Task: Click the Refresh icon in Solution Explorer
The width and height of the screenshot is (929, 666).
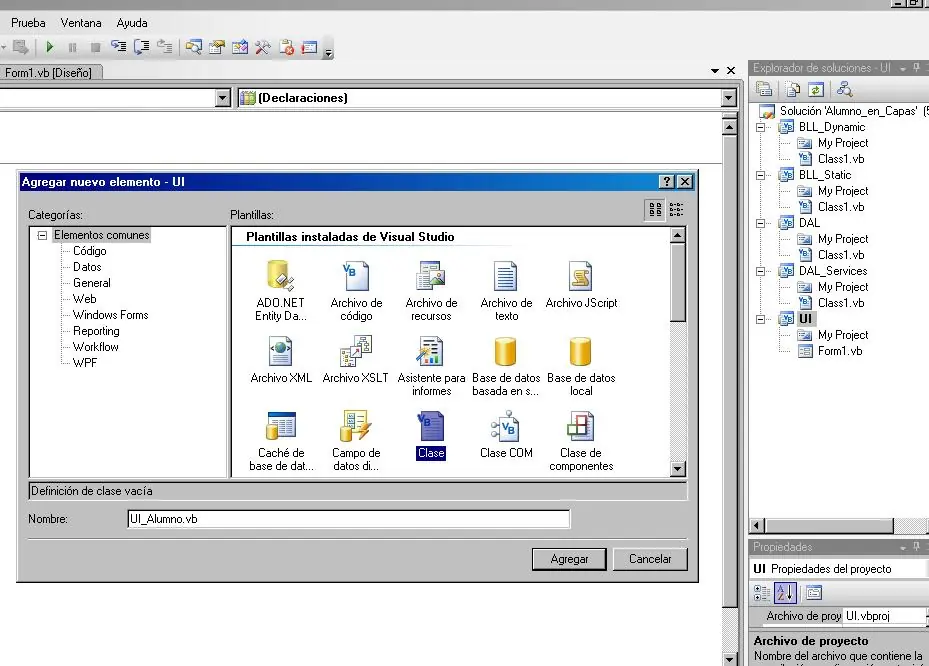Action: (816, 89)
